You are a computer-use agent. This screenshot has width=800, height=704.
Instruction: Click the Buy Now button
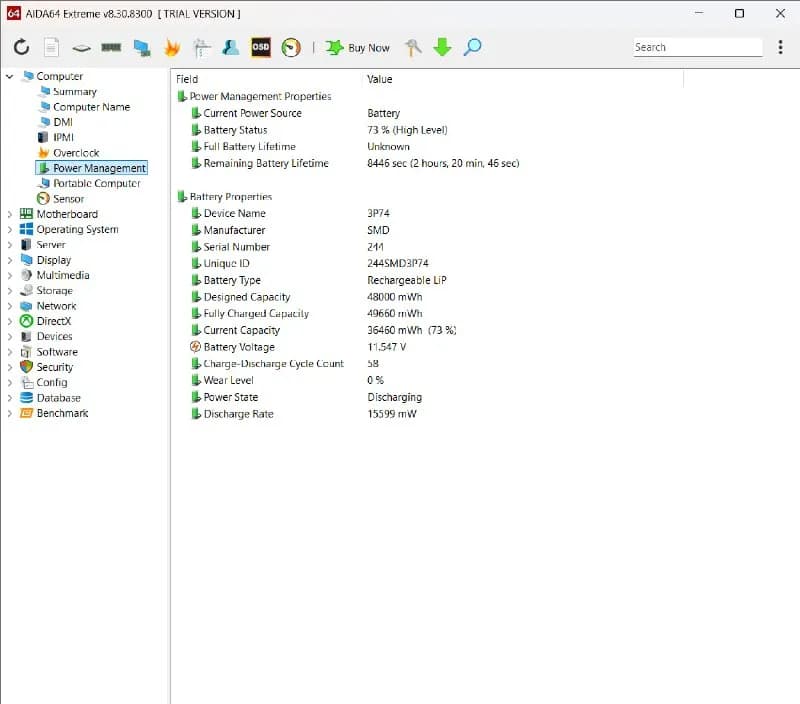coord(358,47)
